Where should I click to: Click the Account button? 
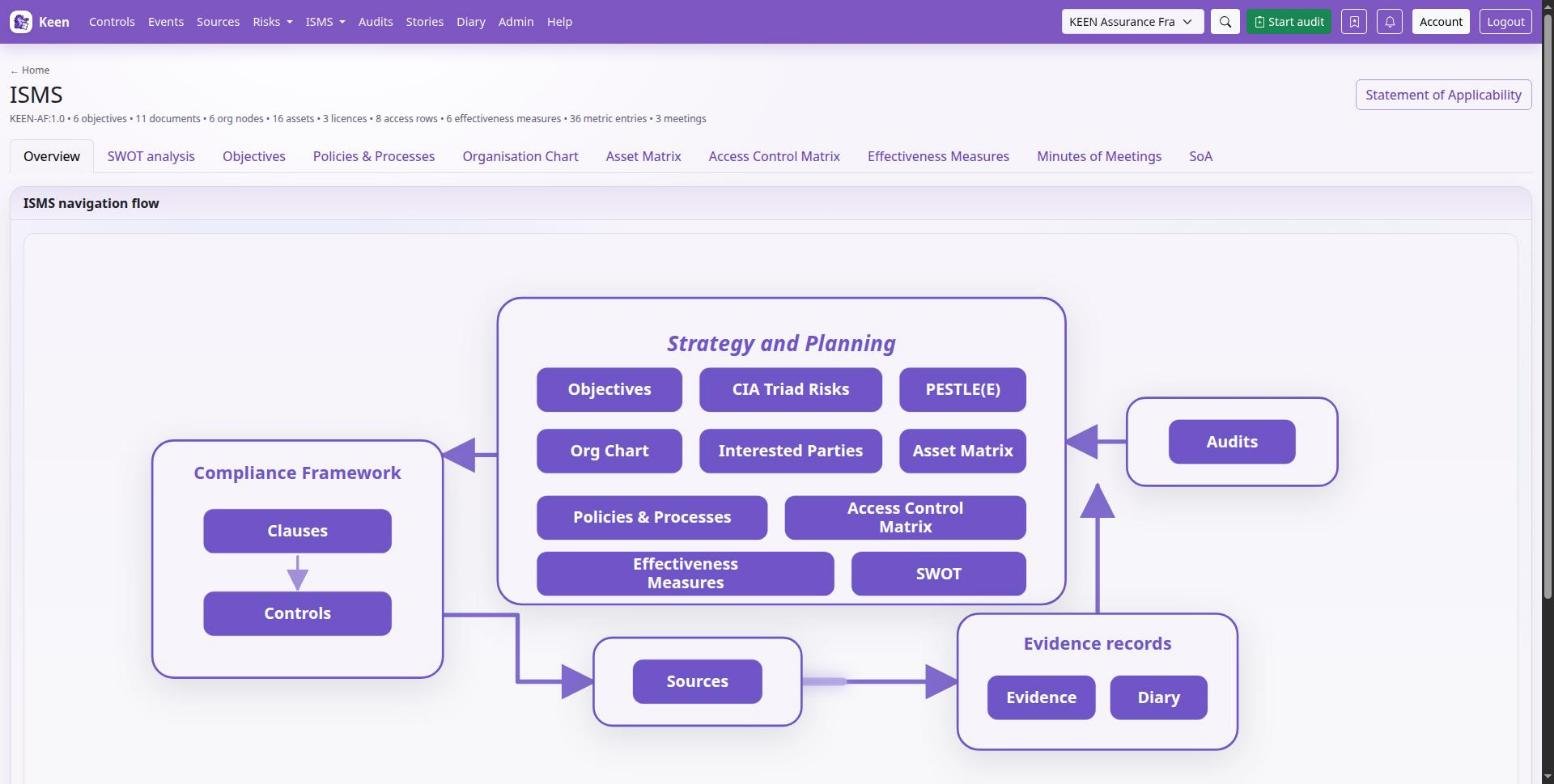(x=1441, y=21)
